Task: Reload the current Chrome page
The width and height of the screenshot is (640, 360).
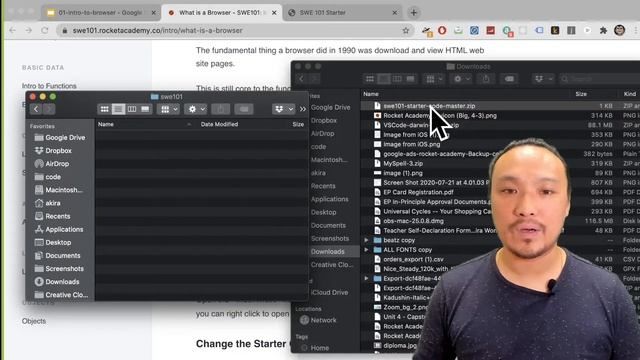Action: tap(44, 30)
